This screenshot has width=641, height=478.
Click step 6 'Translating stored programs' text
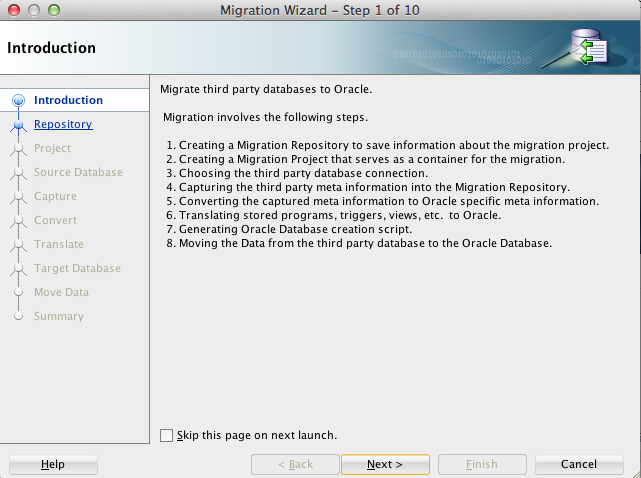pos(334,215)
